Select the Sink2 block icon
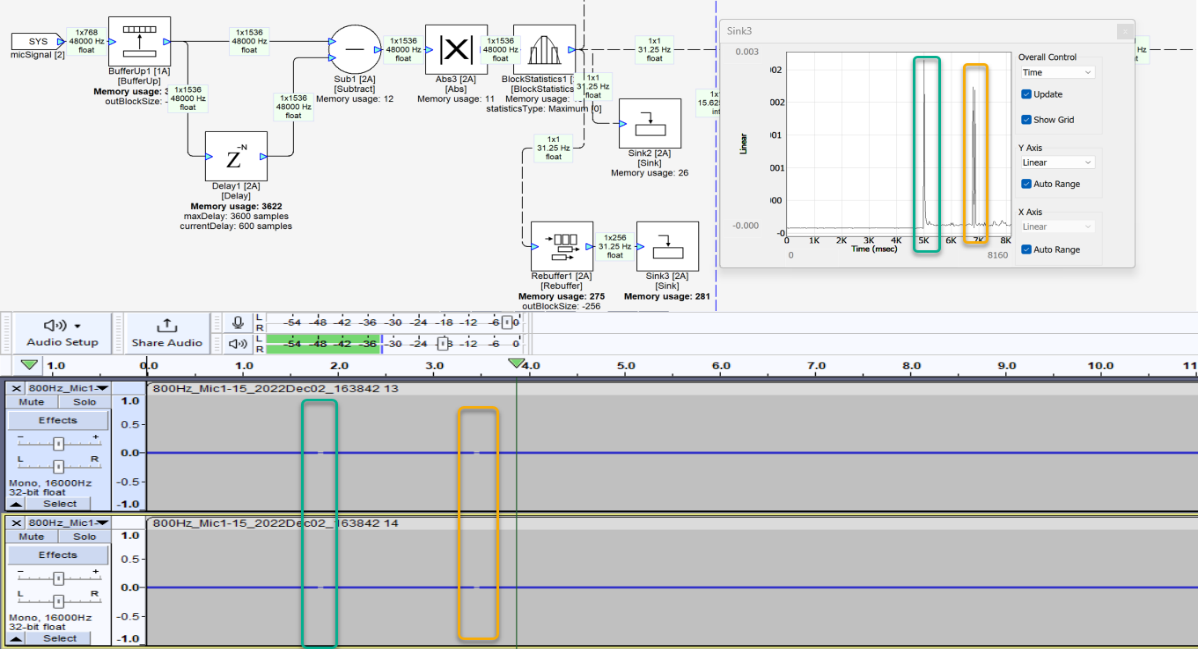This screenshot has width=1198, height=649. click(649, 123)
